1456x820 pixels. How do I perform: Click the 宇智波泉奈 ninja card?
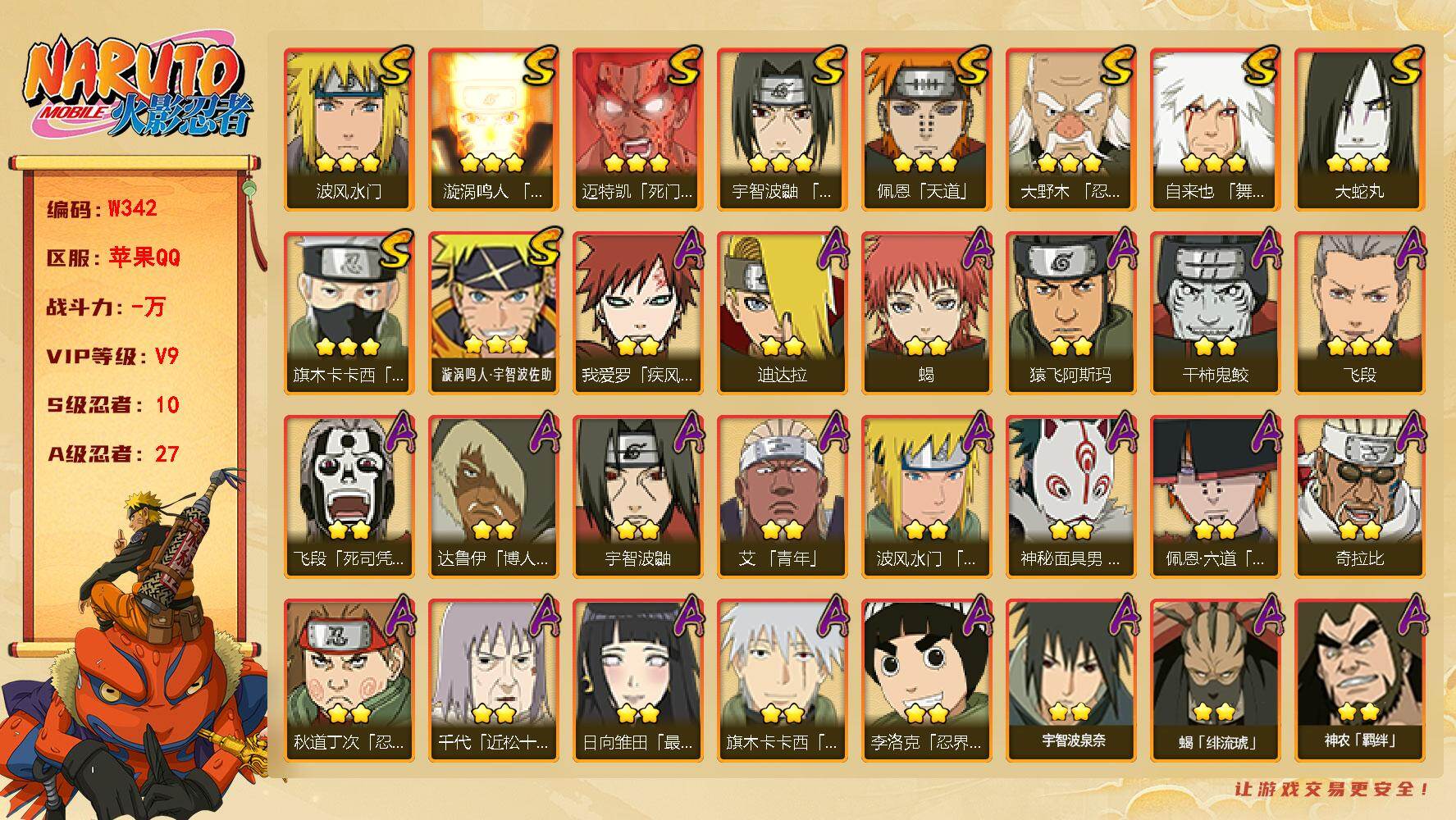(x=1071, y=681)
